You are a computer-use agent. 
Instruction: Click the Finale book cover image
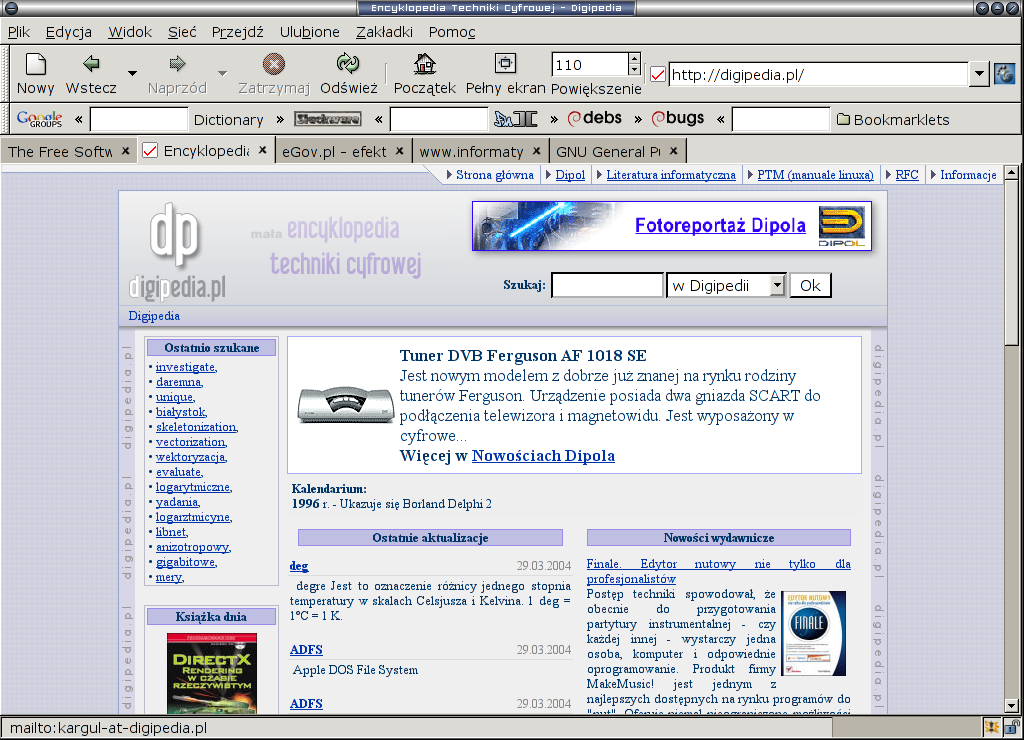coord(813,634)
